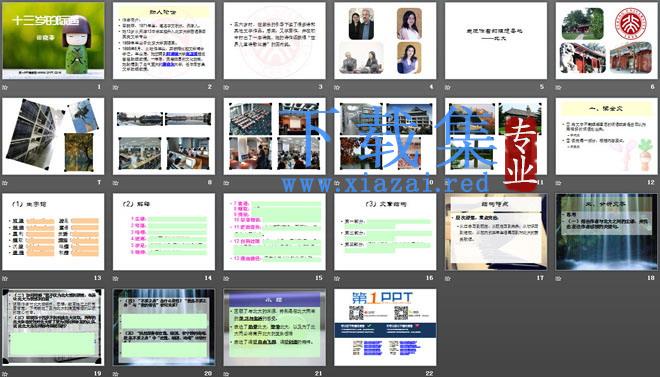Click the animation star icon below slide 21
Screen dimensions: 660x377
tap(226, 374)
